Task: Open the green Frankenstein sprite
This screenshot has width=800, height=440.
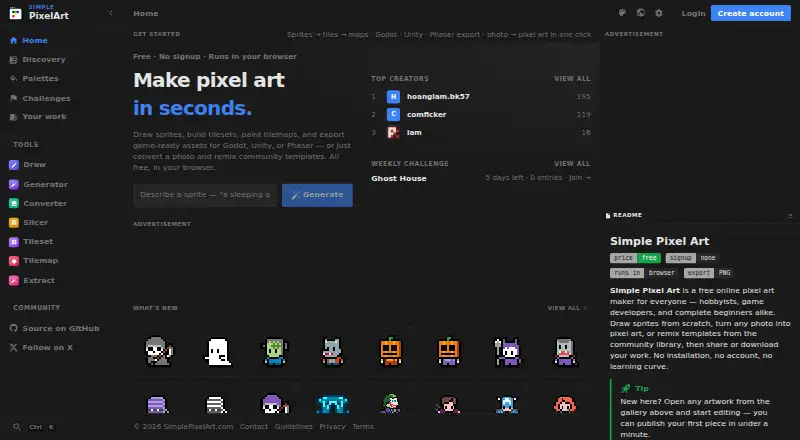Action: click(275, 352)
